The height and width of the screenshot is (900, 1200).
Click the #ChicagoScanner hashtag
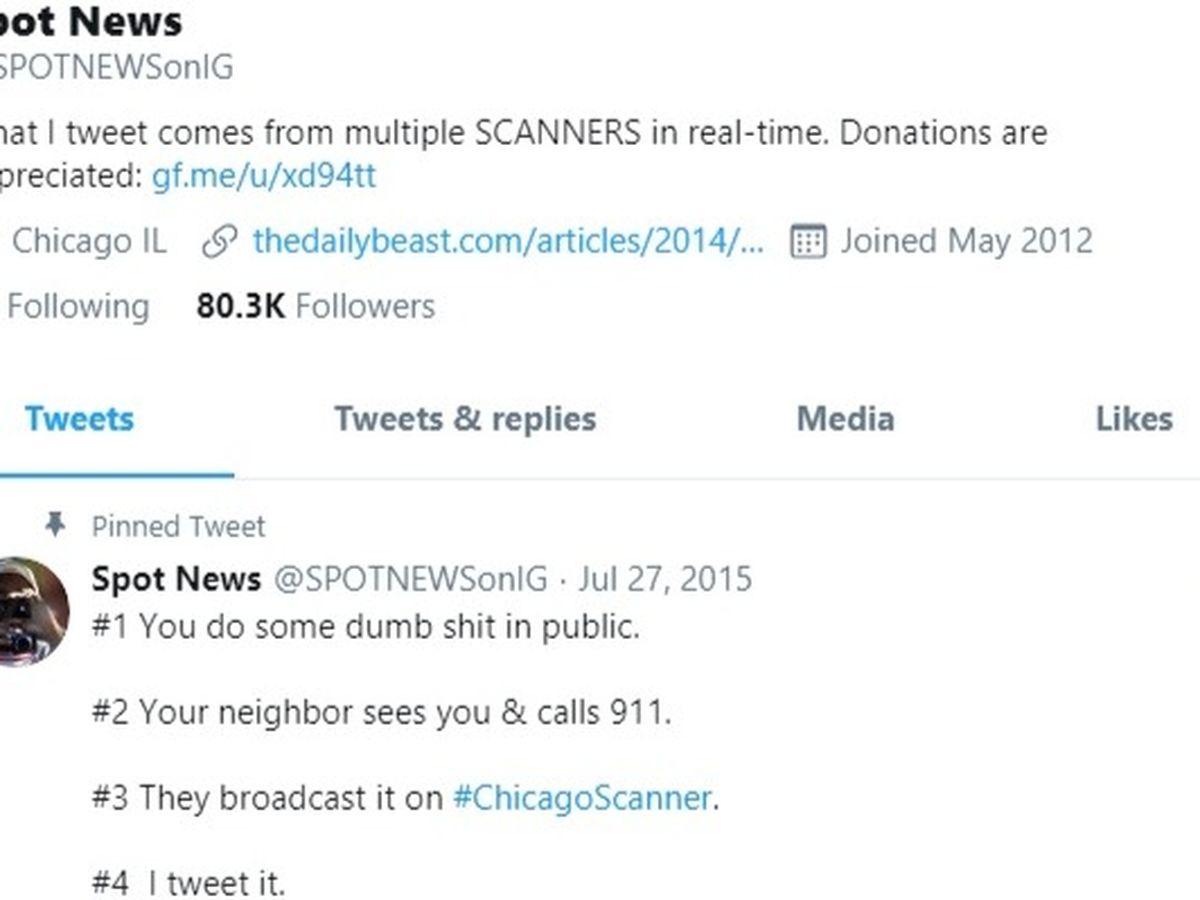tap(582, 798)
